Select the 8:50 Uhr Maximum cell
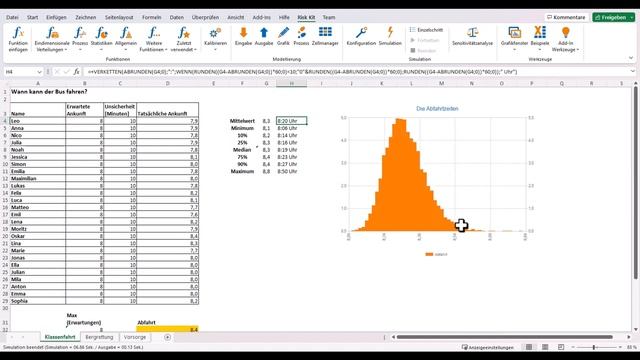This screenshot has height=360, width=640. click(291, 171)
